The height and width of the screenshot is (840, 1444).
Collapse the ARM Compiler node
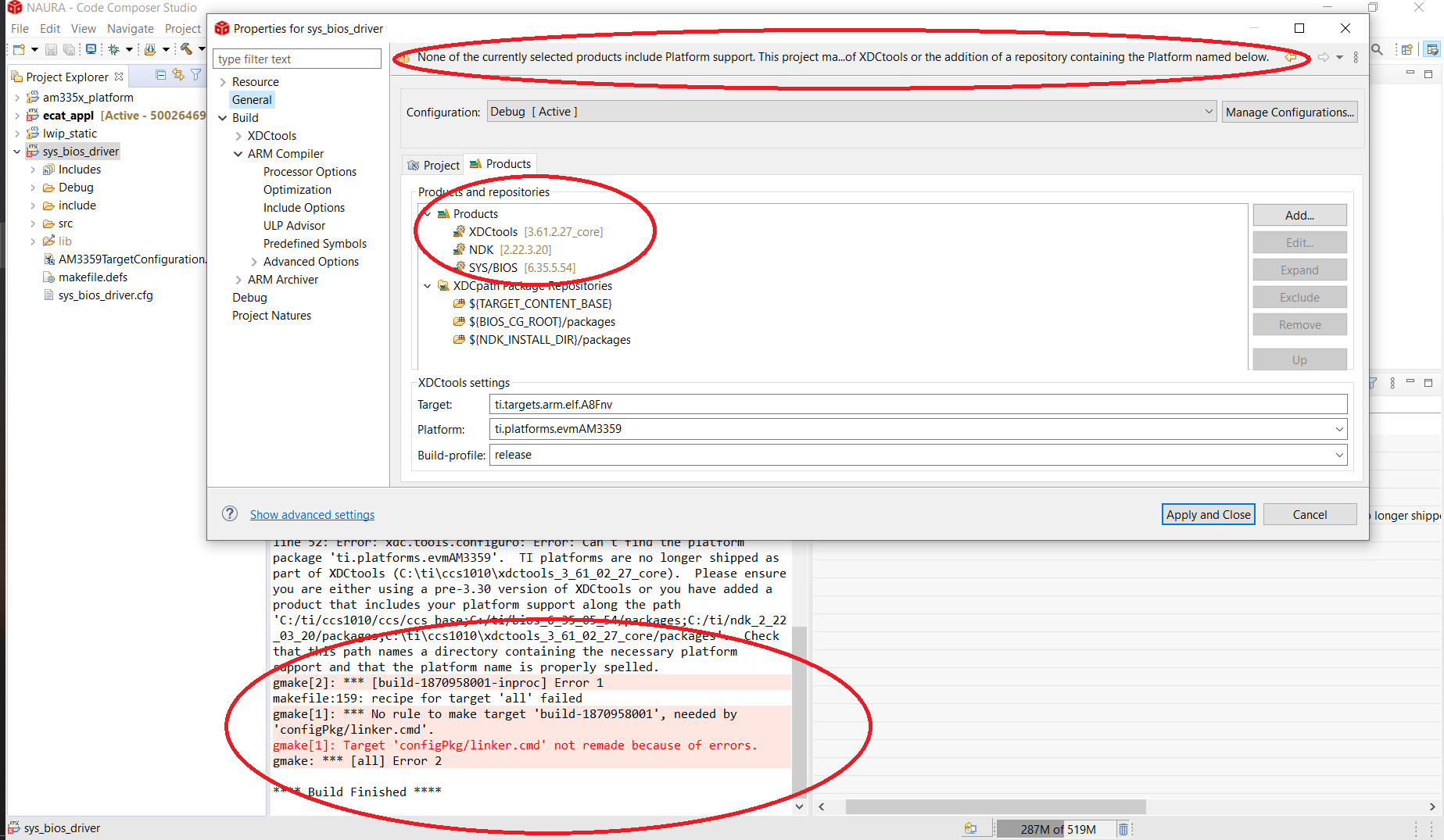[x=238, y=154]
